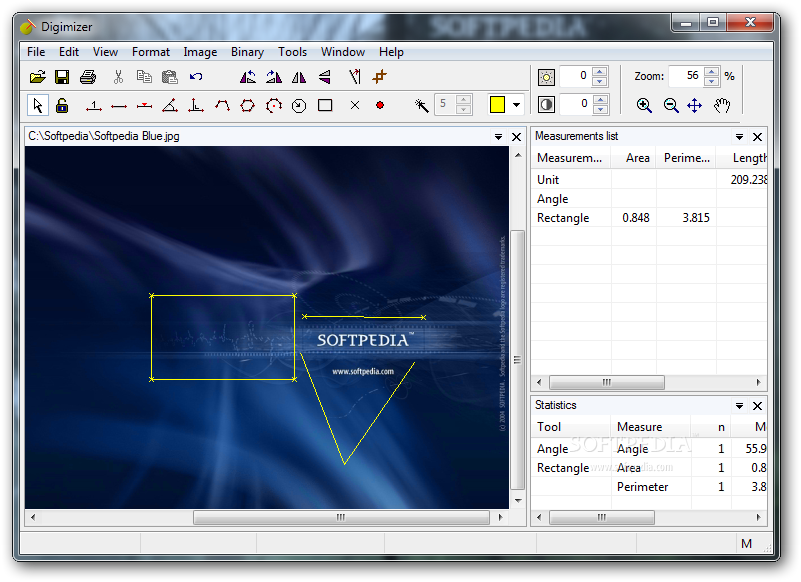Rotate the image counterclockwise
Screen dimensions: 801x582
[x=248, y=77]
